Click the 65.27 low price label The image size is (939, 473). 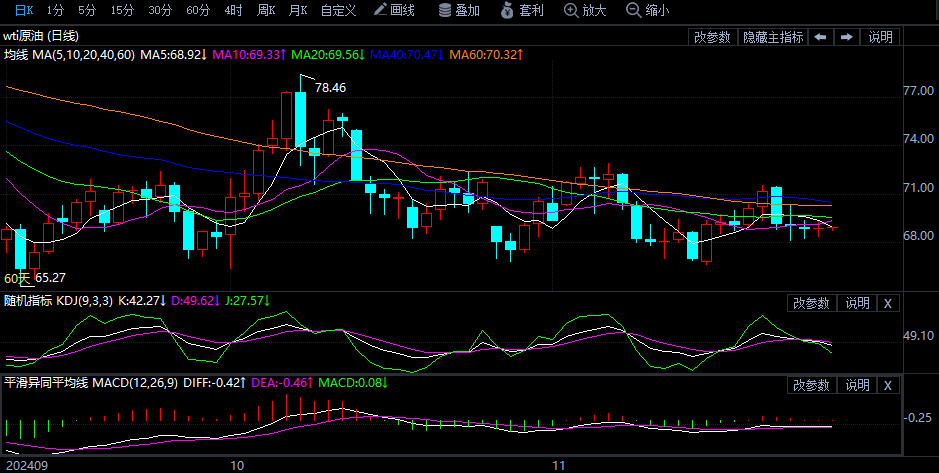(x=50, y=278)
